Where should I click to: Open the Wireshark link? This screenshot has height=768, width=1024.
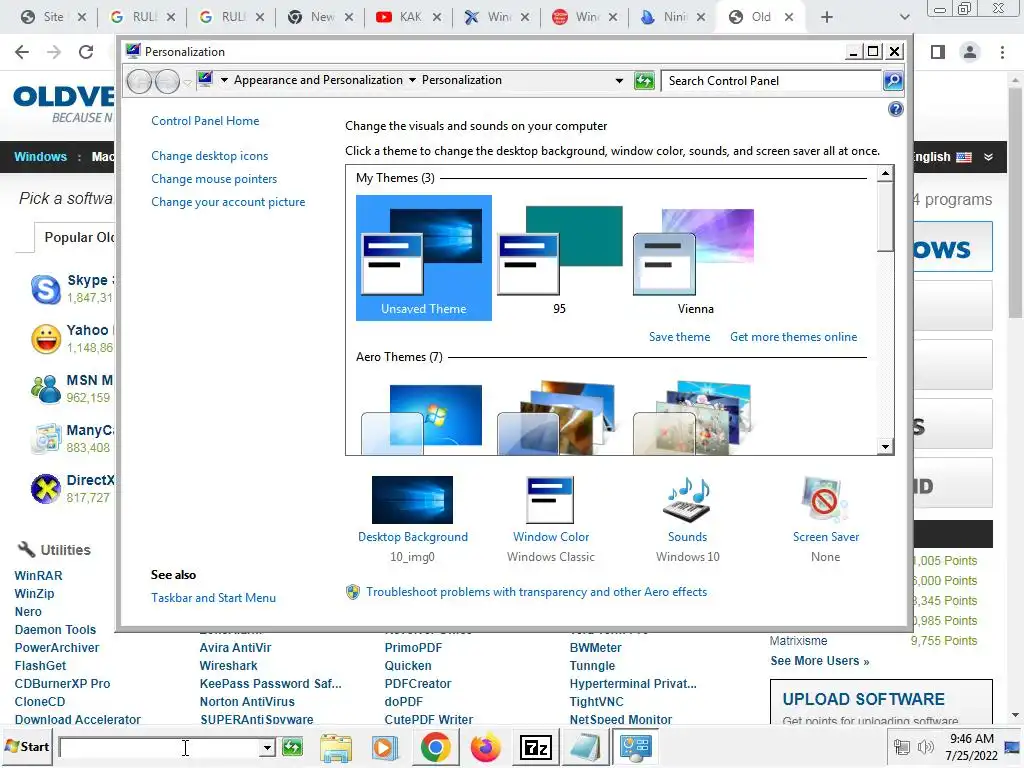[229, 666]
